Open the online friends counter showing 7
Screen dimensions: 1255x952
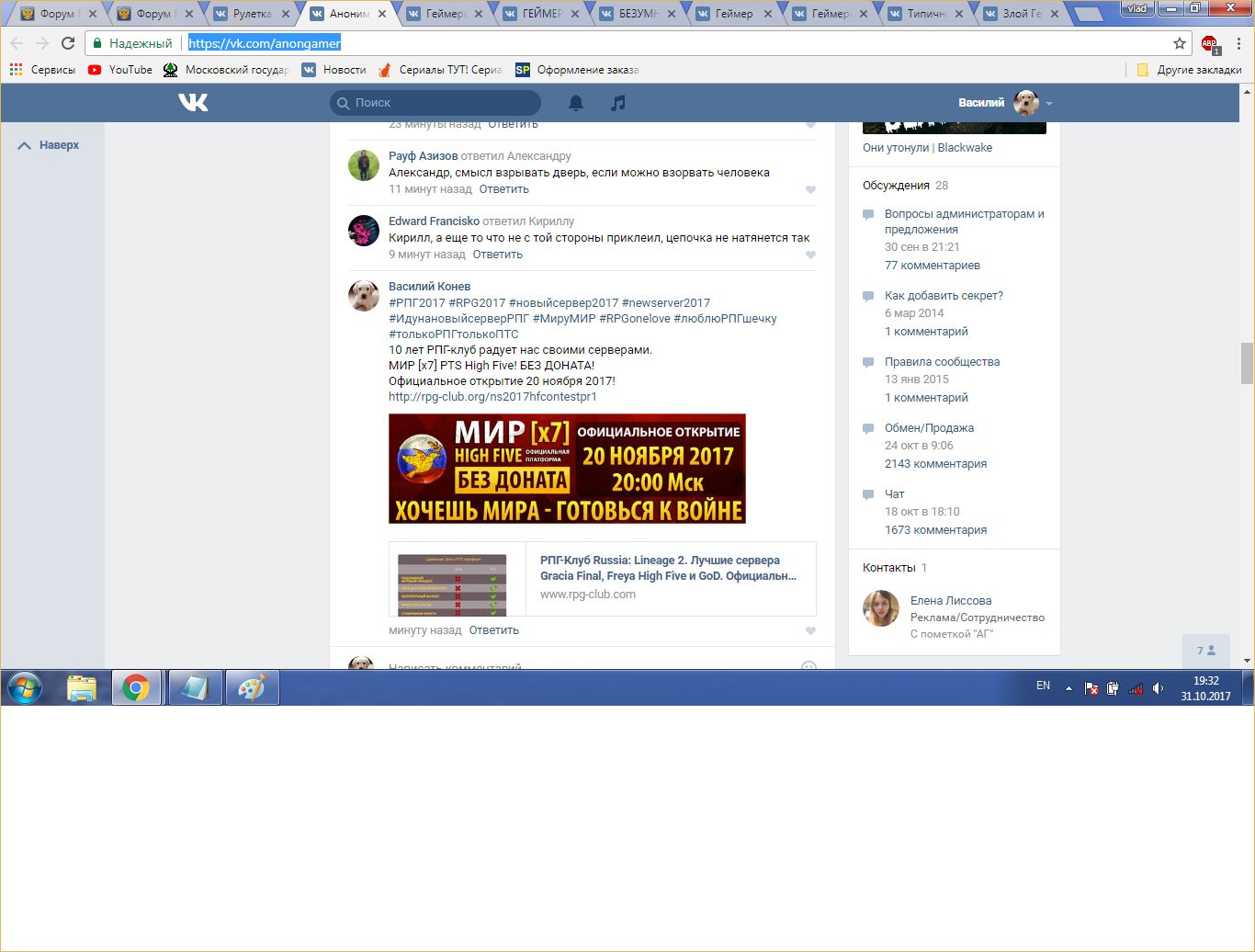1206,651
